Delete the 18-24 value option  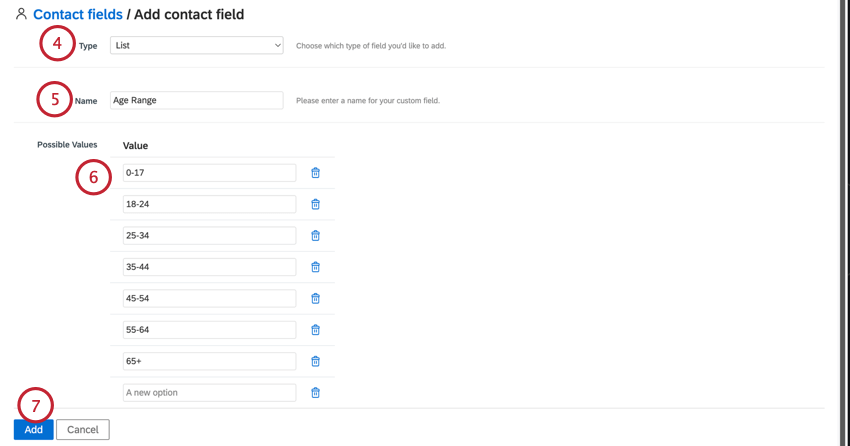[315, 204]
